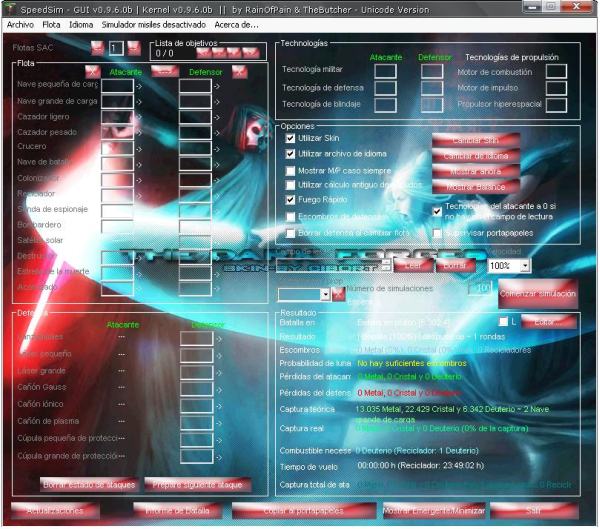This screenshot has height=529, width=600.
Task: Click the defender arrow in the Colonizador row
Action: (217, 180)
